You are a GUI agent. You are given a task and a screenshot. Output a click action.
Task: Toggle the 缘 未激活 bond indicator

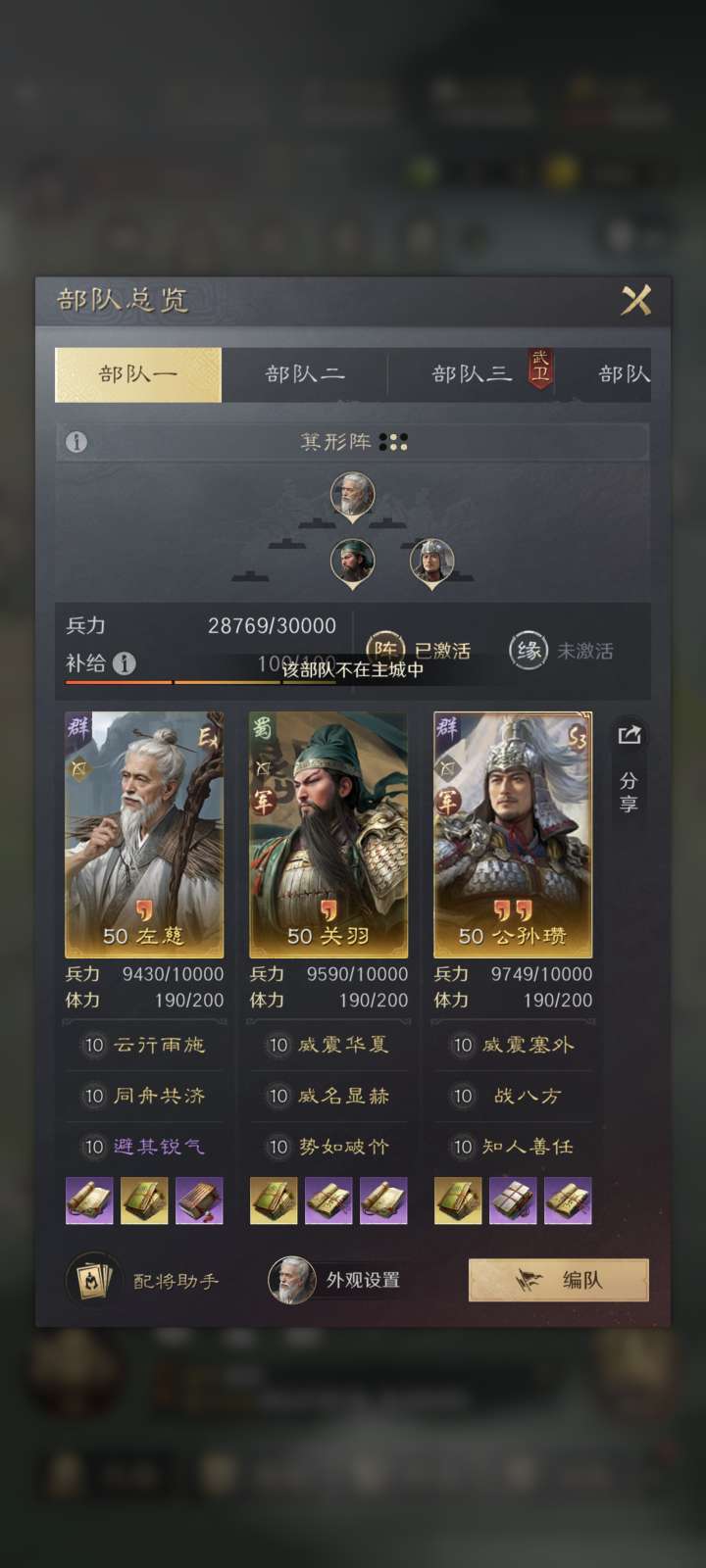[562, 651]
